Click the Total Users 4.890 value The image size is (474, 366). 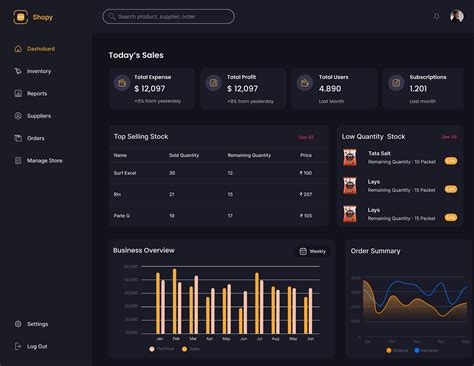click(x=330, y=89)
